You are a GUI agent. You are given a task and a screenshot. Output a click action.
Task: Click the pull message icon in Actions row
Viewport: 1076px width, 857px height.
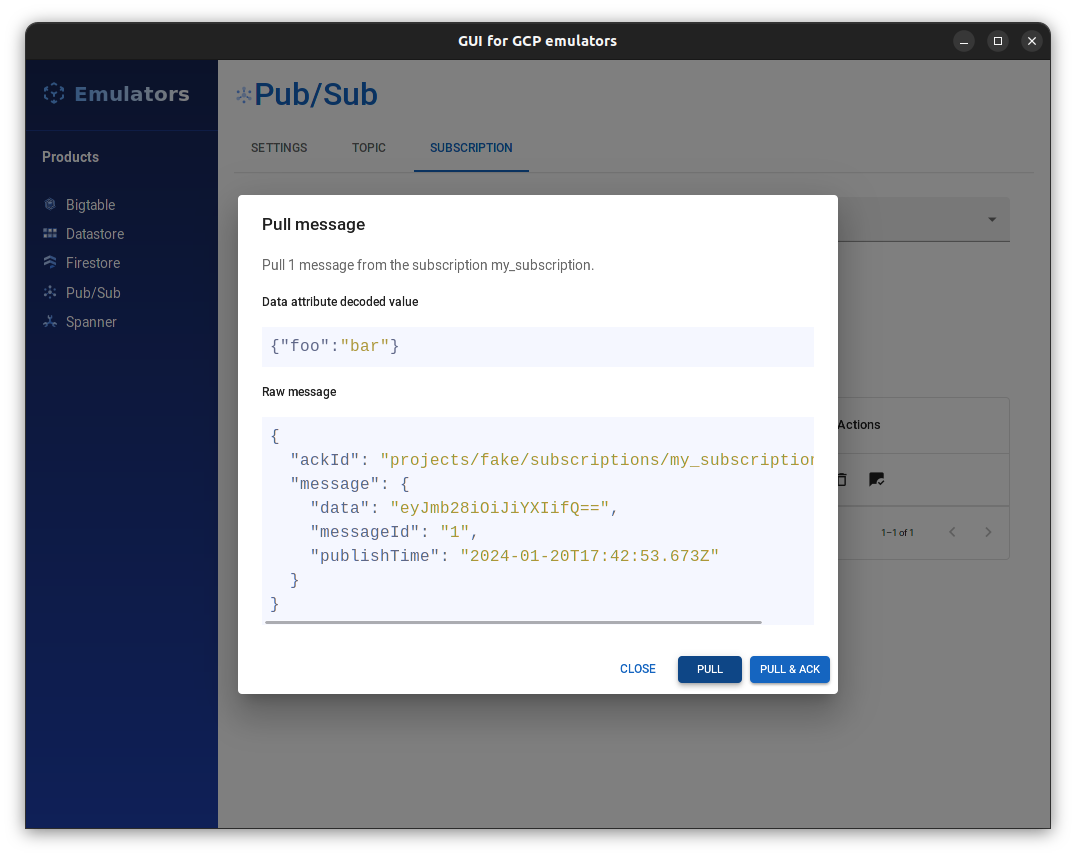click(876, 480)
